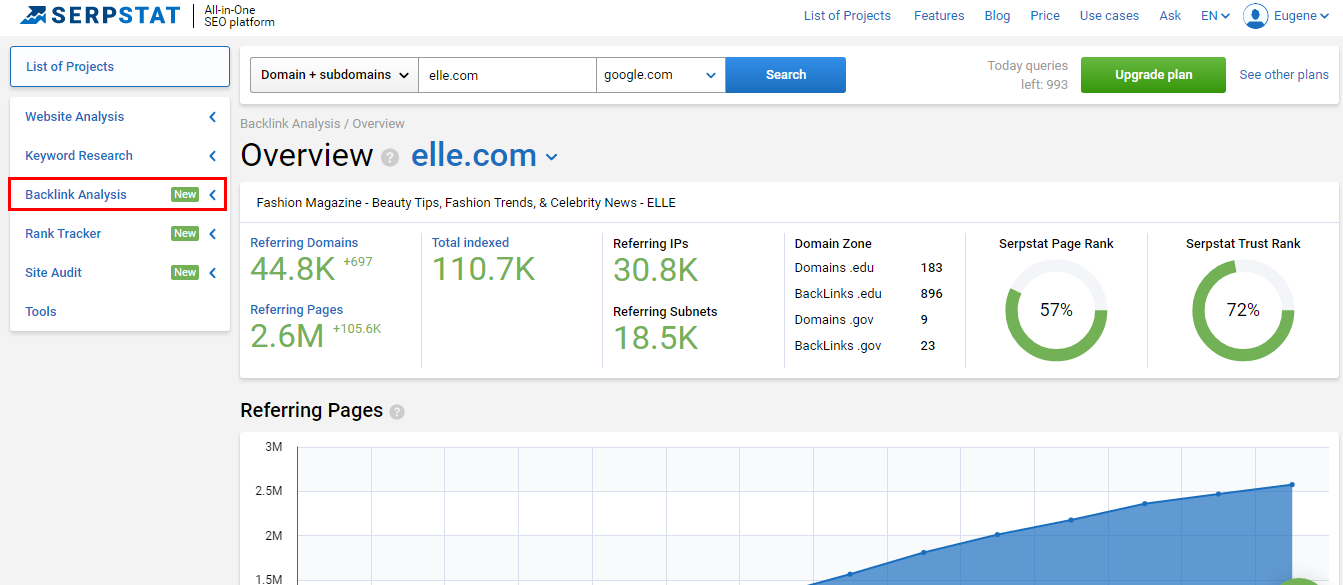The height and width of the screenshot is (585, 1343).
Task: Open the Use cases link in top navigation
Action: [x=1110, y=16]
